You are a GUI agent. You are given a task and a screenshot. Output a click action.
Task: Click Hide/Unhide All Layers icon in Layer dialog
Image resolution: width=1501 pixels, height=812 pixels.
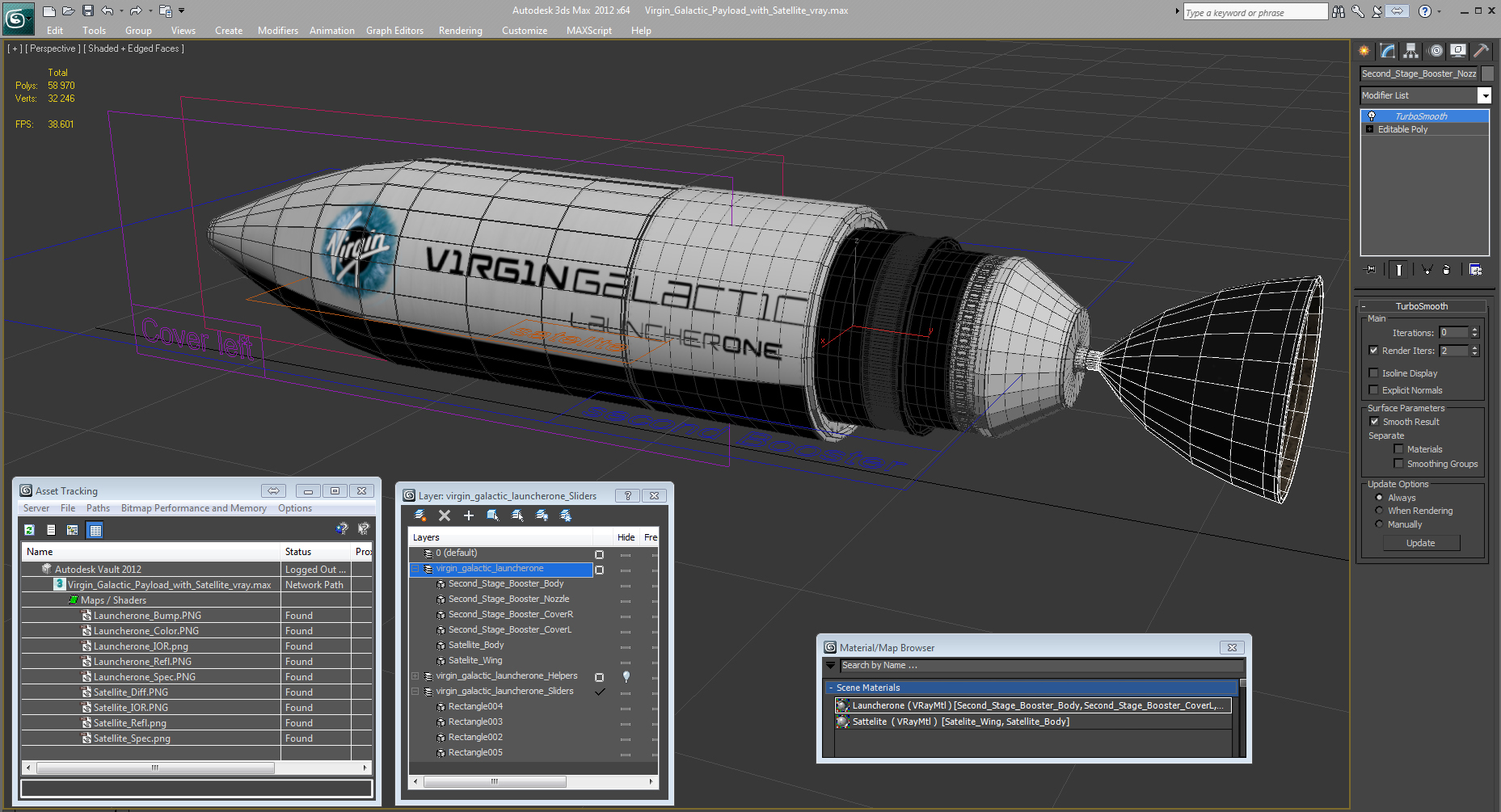pos(542,515)
